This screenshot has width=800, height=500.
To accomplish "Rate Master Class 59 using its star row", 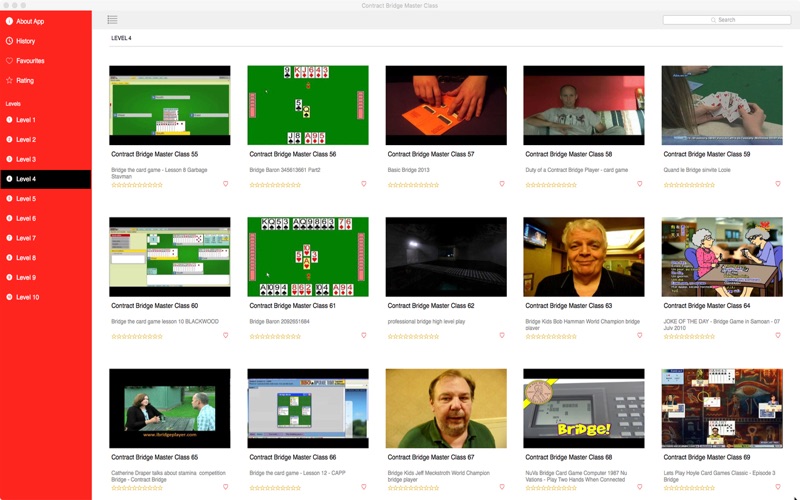I will 689,185.
